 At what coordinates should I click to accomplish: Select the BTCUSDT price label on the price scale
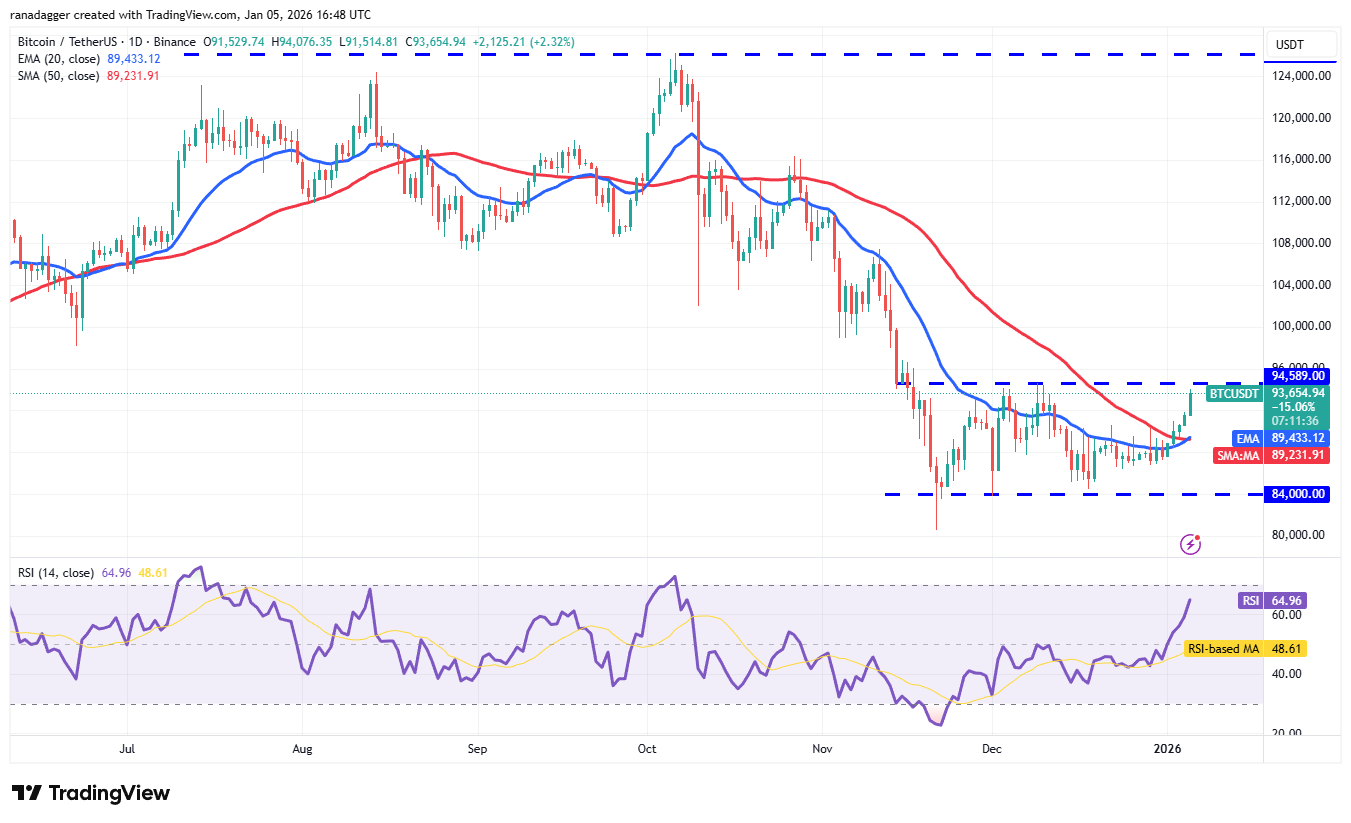coord(1233,394)
